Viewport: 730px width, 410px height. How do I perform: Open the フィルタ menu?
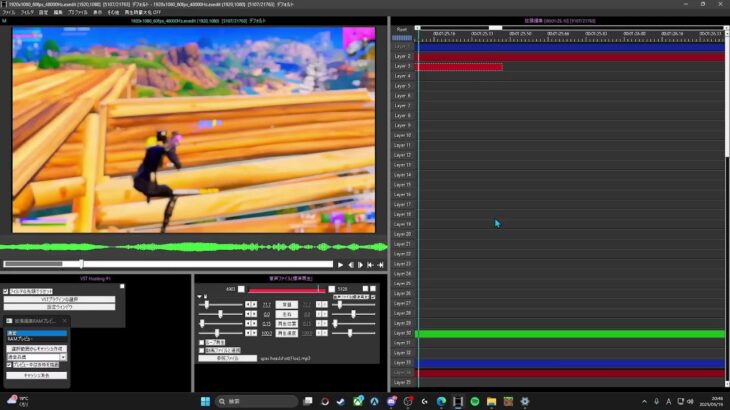pyautogui.click(x=26, y=12)
